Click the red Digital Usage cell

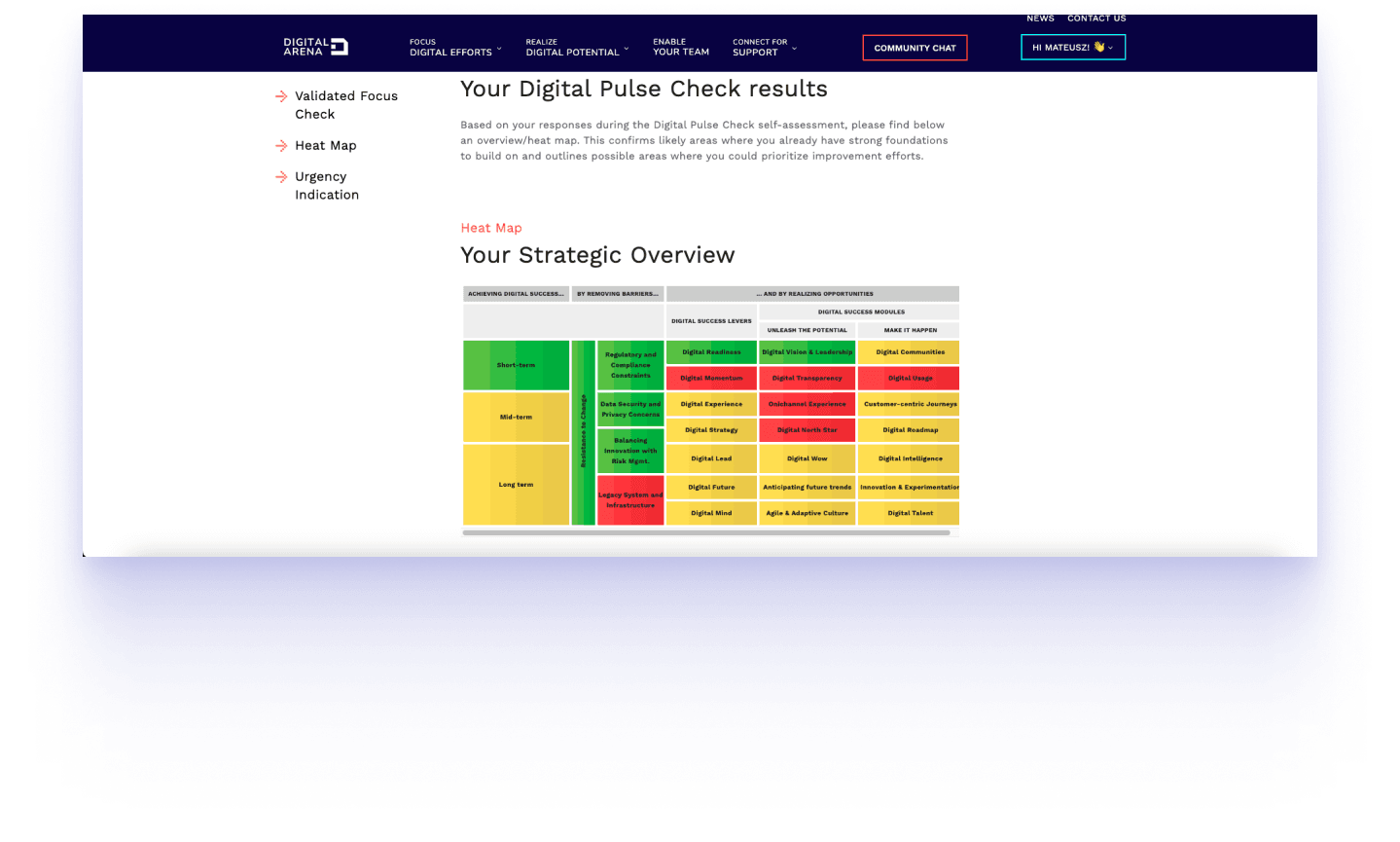909,378
